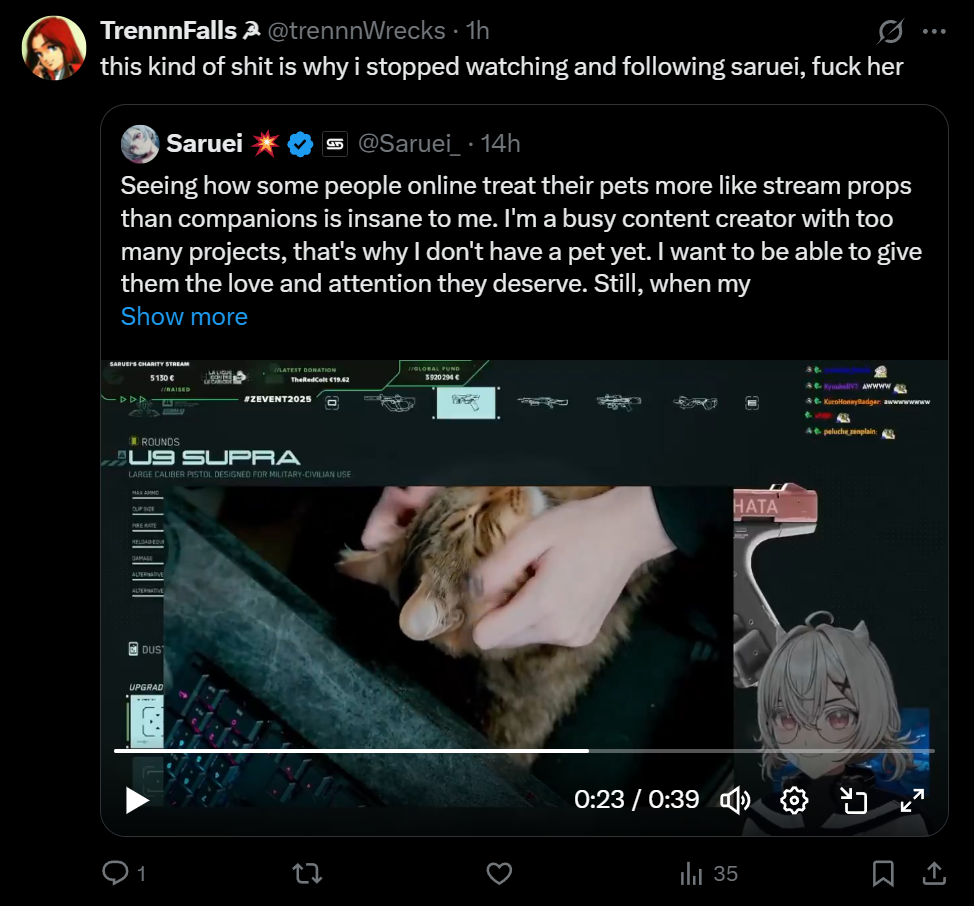Click the video progress bar
Viewport: 974px width, 906px height.
coord(524,751)
